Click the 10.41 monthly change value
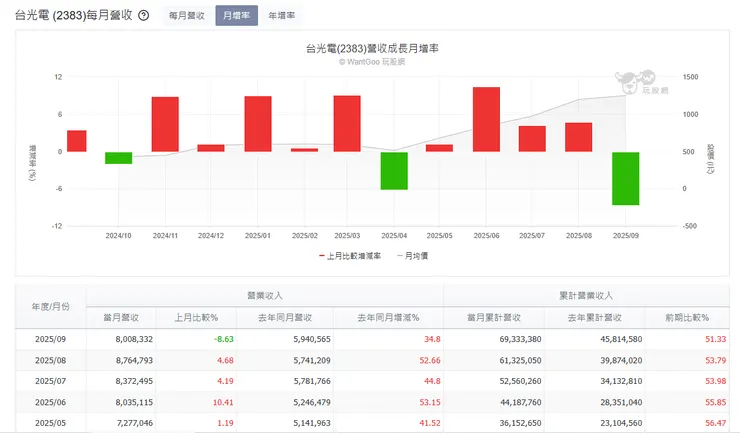The height and width of the screenshot is (433, 740). [x=223, y=402]
